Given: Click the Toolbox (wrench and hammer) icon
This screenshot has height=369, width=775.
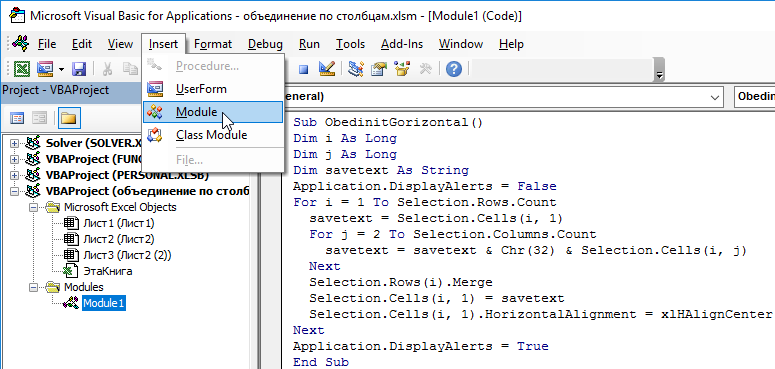Looking at the screenshot, I should coord(426,69).
